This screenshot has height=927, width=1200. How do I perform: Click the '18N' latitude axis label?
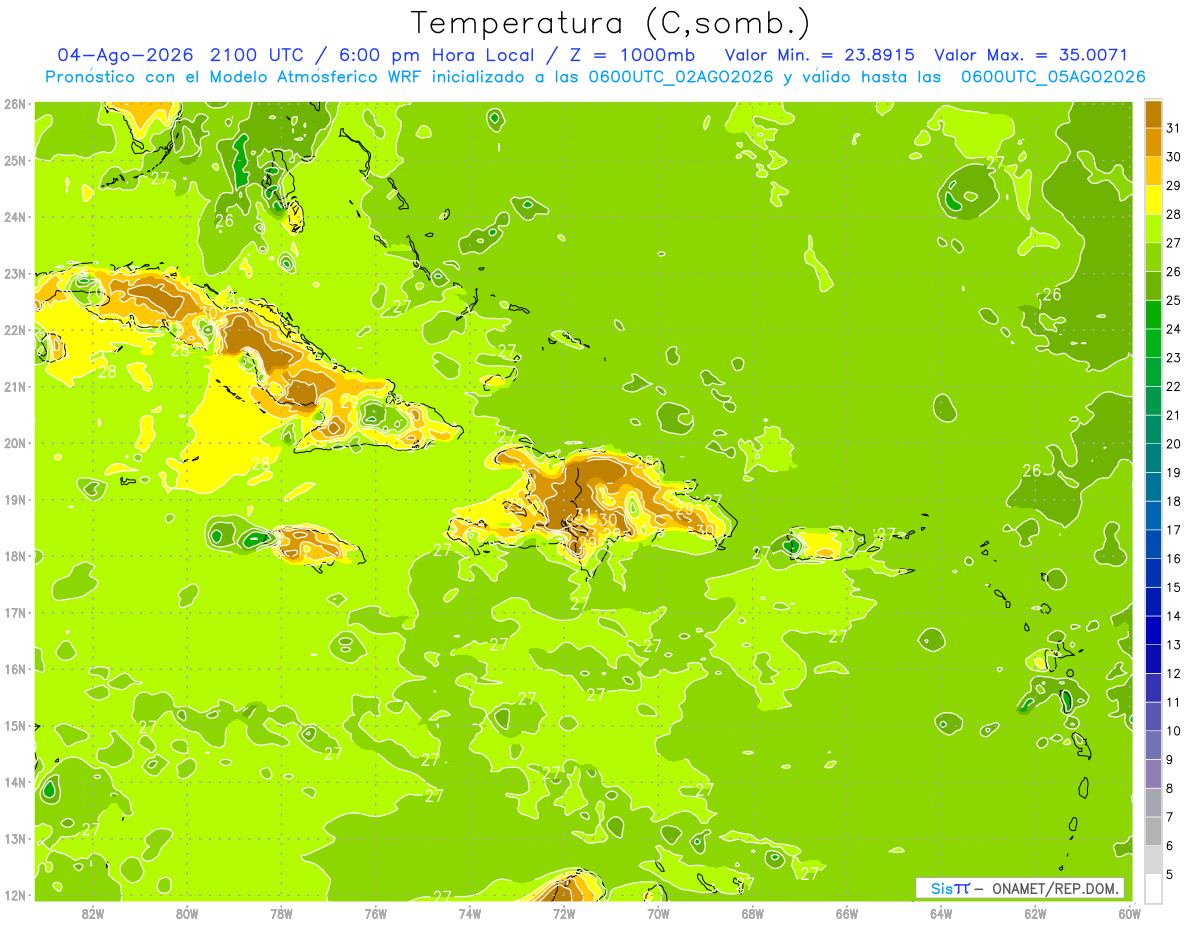click(x=14, y=556)
